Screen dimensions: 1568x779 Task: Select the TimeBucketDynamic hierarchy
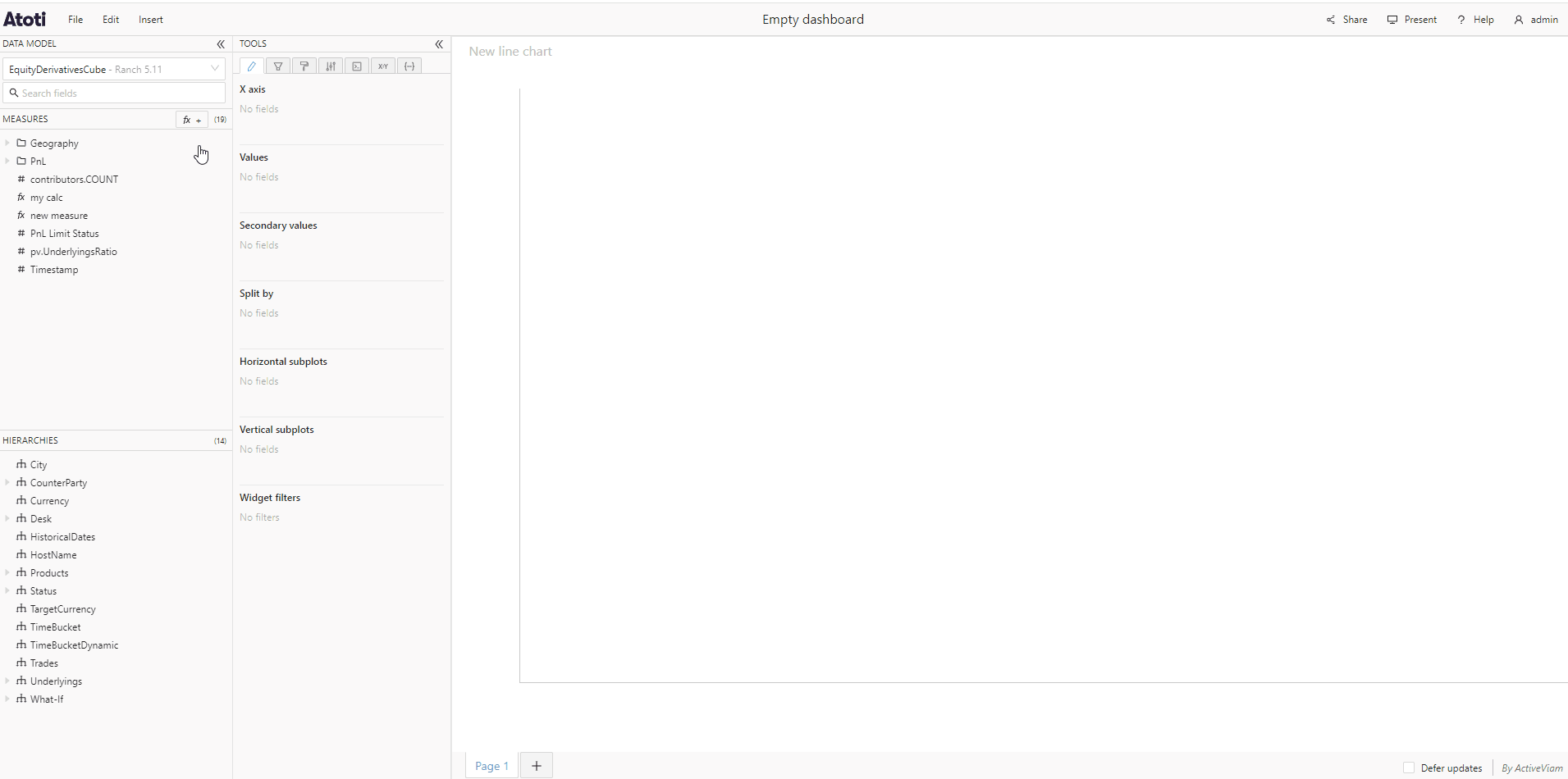coord(74,645)
